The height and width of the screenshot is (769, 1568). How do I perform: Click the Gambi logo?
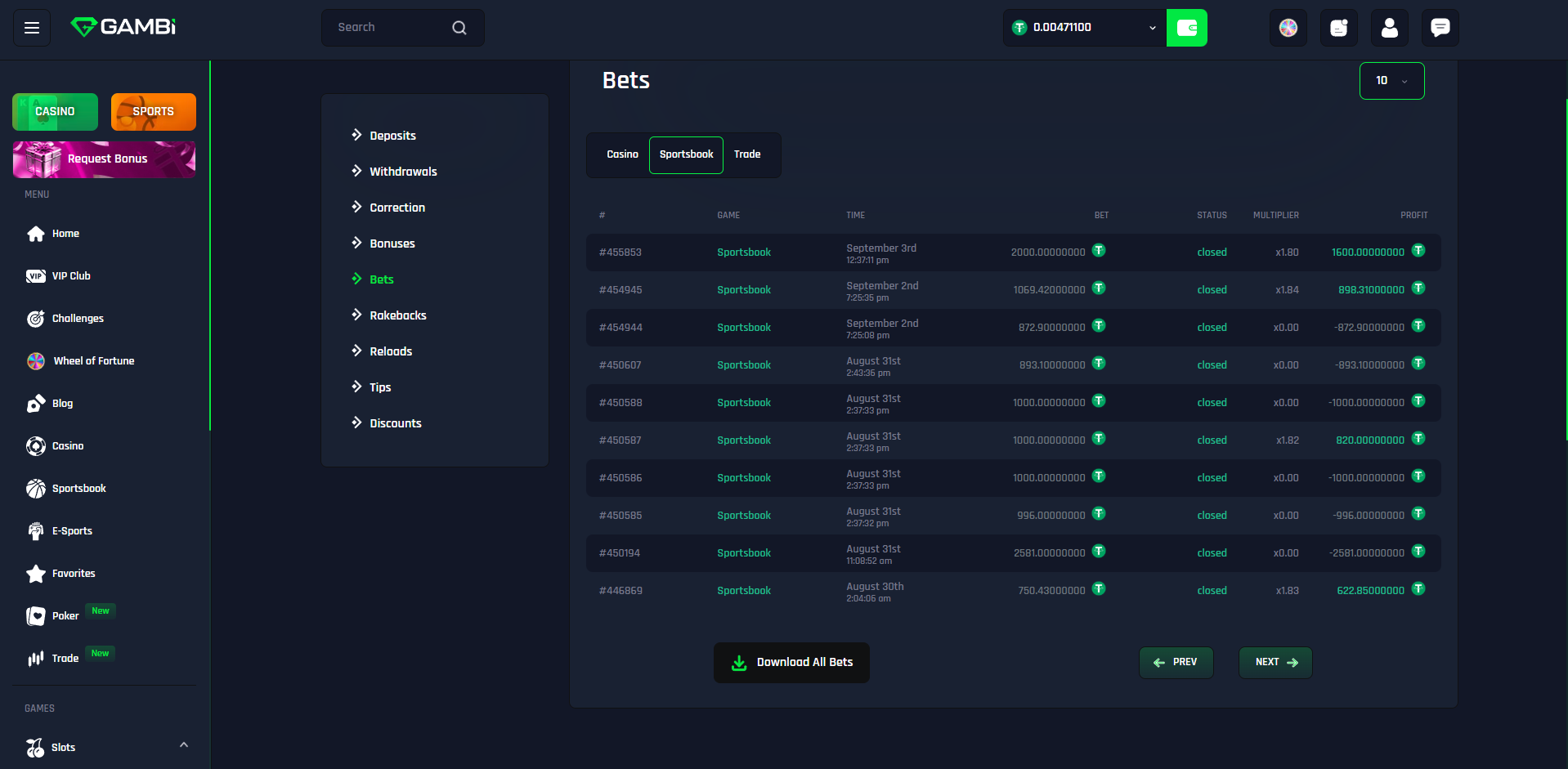point(123,27)
